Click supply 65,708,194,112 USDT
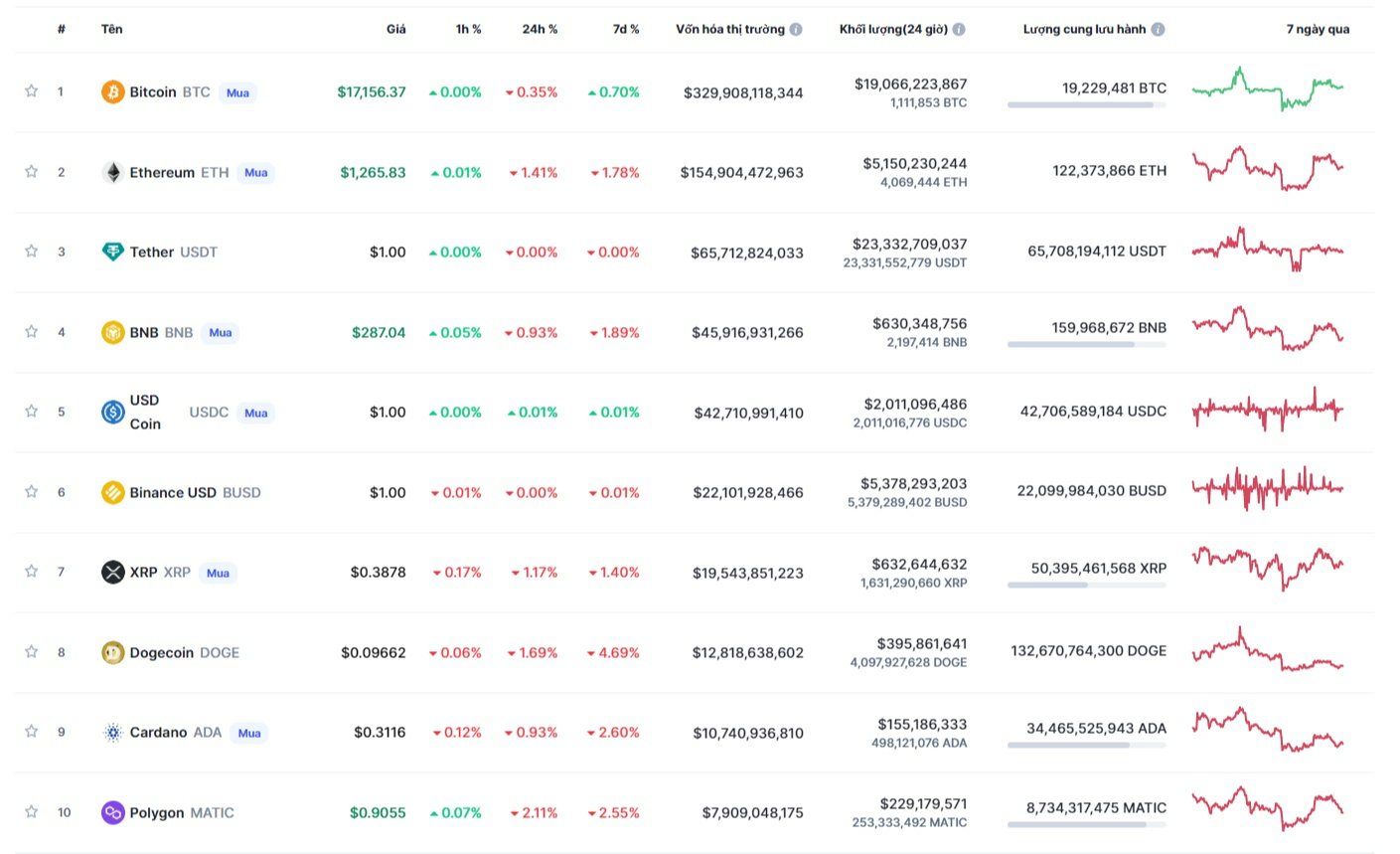This screenshot has width=1400, height=854. [x=1097, y=252]
